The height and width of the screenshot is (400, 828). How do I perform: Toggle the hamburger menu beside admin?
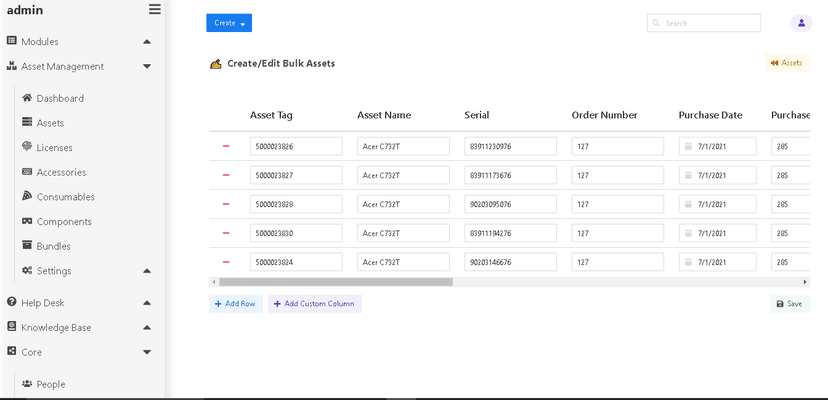click(155, 10)
